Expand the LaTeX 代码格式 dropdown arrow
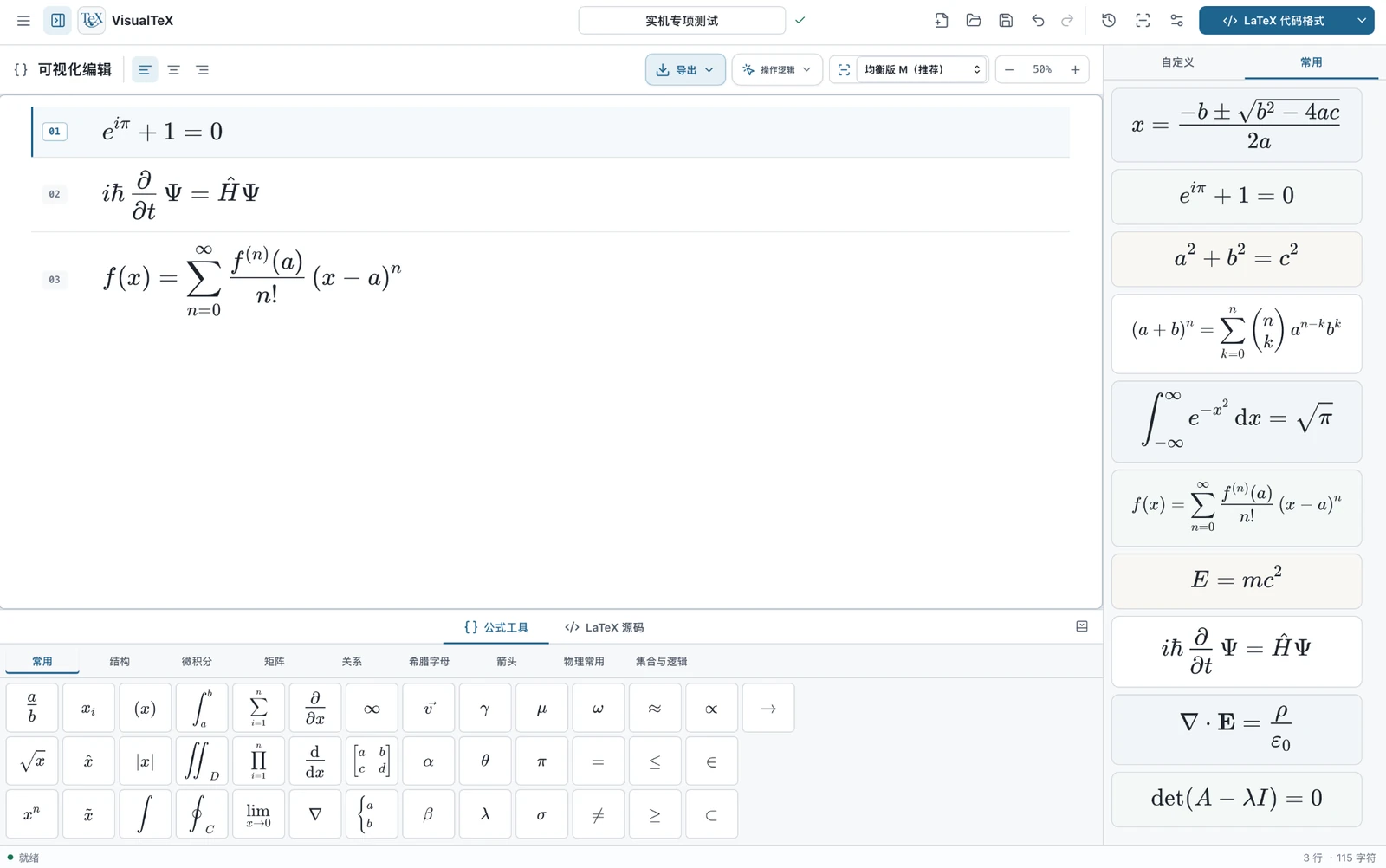The image size is (1386, 868). [1362, 21]
